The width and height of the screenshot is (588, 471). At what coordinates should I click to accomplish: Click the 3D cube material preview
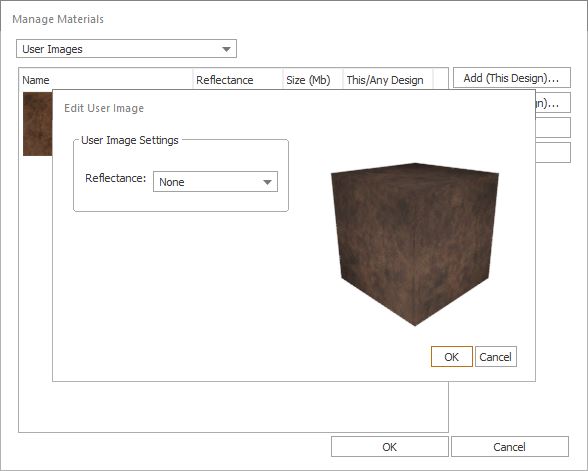[415, 244]
